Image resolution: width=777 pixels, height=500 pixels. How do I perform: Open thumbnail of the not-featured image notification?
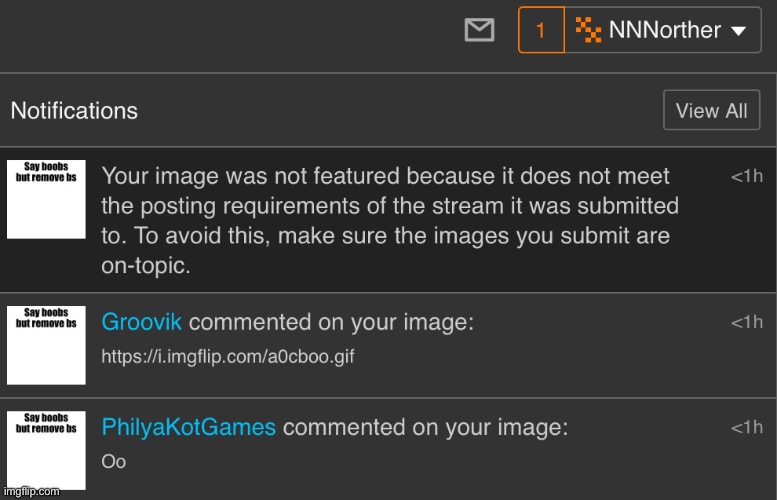coord(46,199)
